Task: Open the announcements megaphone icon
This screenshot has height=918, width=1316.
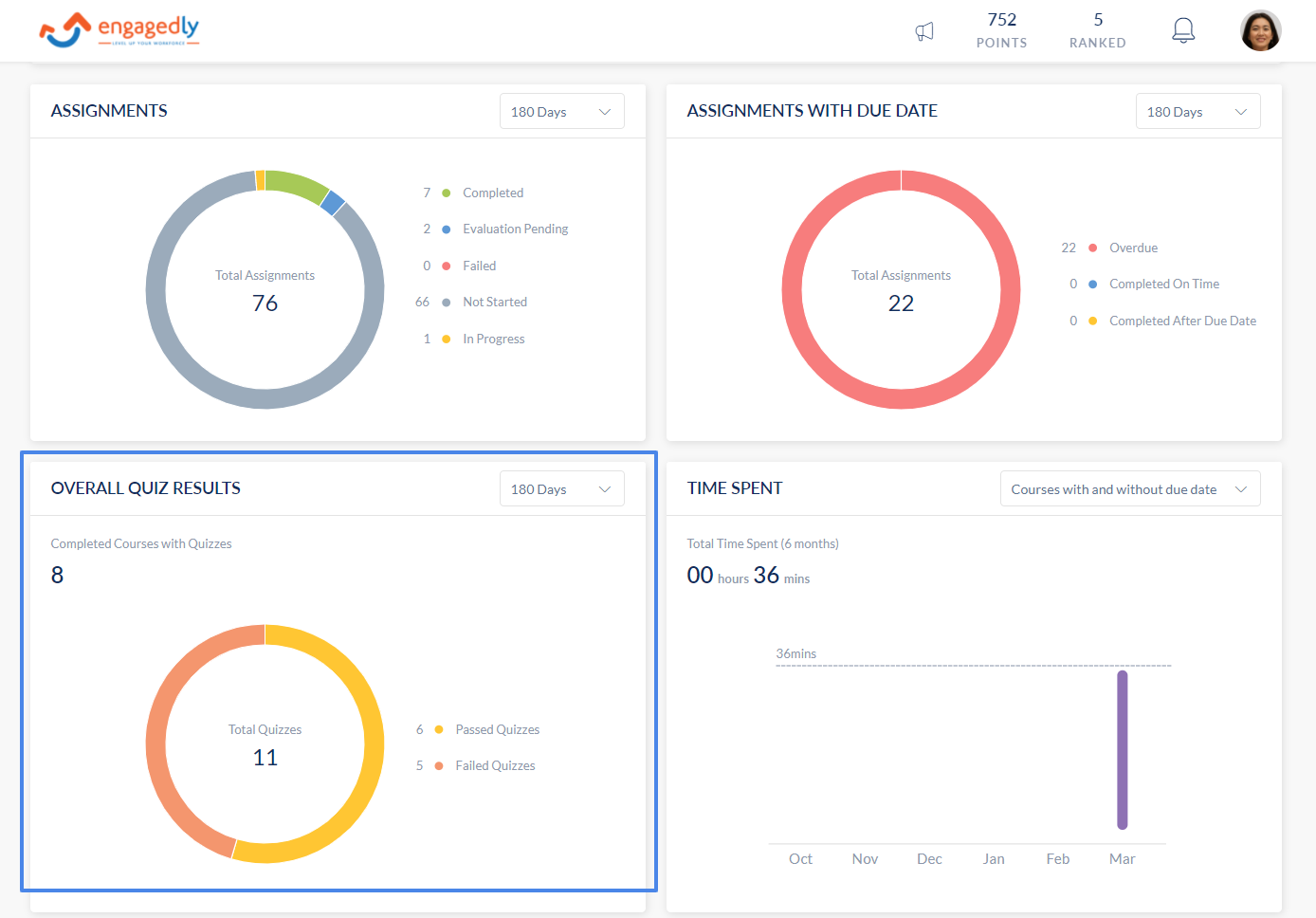Action: [924, 31]
